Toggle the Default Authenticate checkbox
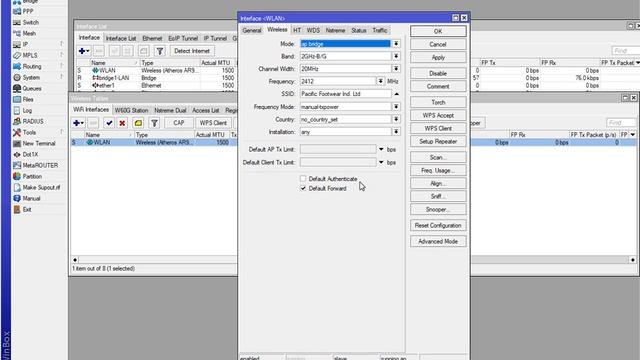640x360 pixels. pos(303,178)
